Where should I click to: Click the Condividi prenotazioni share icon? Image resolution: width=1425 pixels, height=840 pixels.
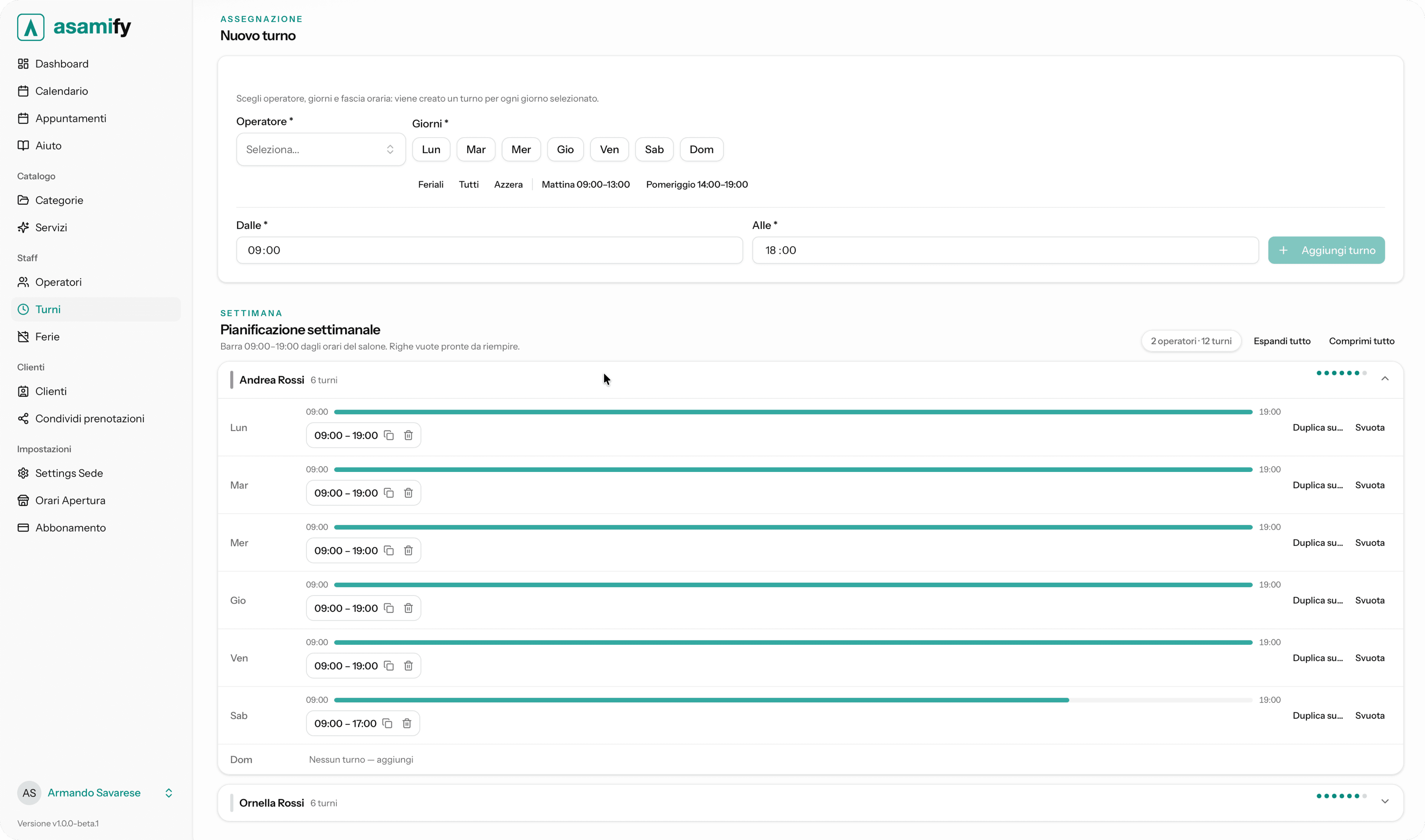coord(23,418)
